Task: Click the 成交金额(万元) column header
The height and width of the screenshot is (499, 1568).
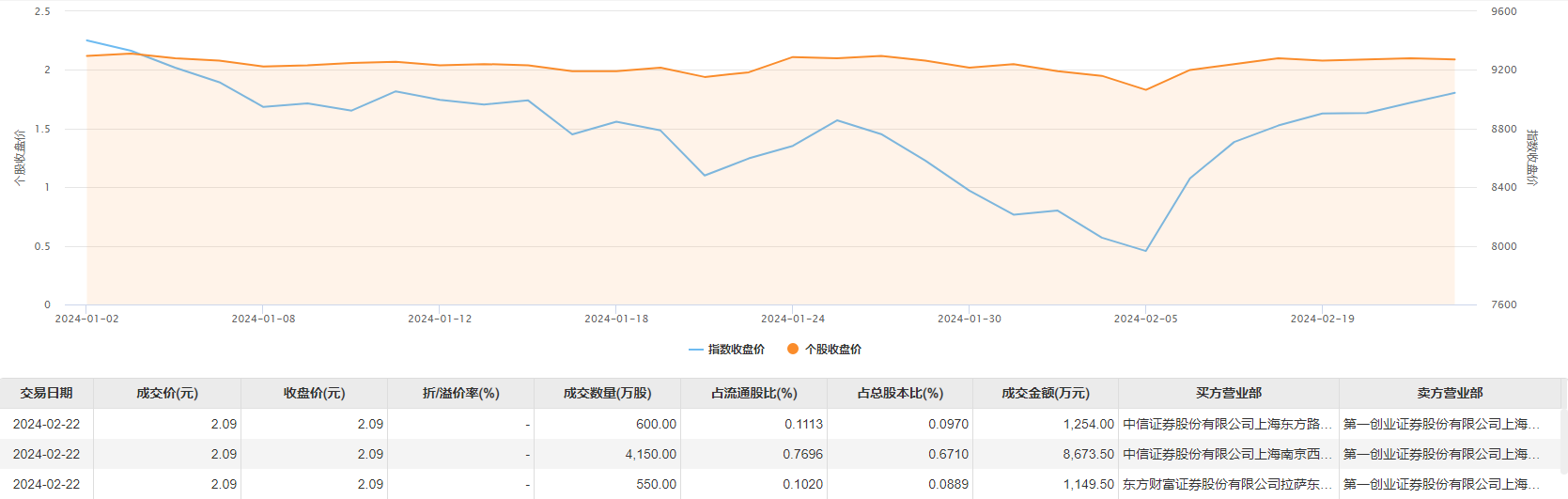Action: tap(1046, 393)
